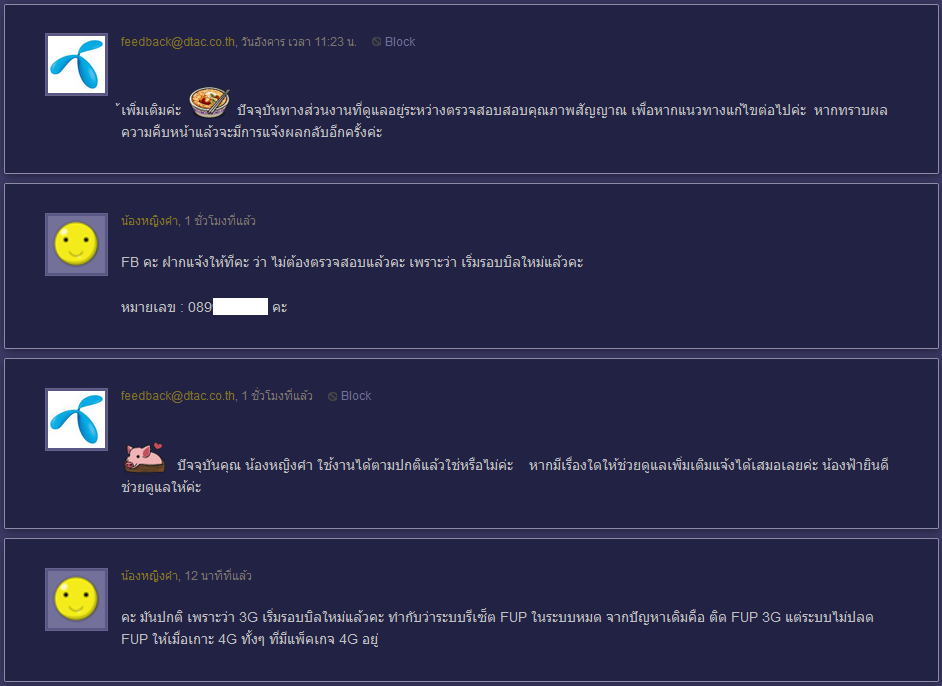Open น้องหญิงฬา profile from the '12 นาทีที่แล้ว' post
This screenshot has height=686, width=942.
150,575
